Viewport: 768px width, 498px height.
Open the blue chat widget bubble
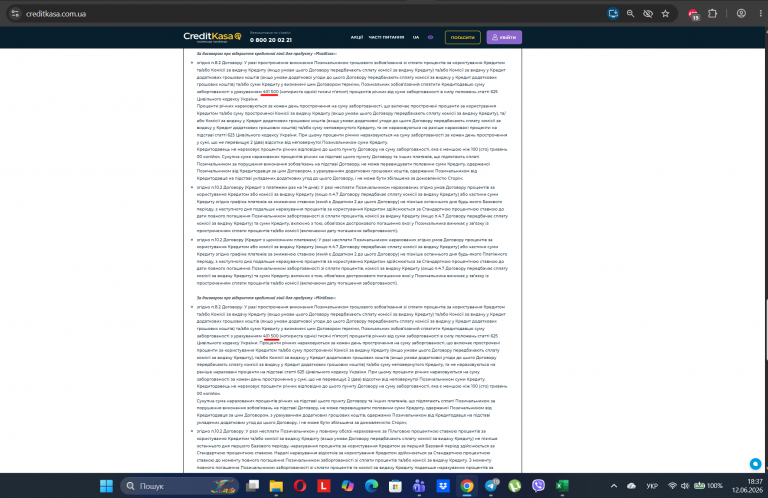pyautogui.click(x=755, y=463)
